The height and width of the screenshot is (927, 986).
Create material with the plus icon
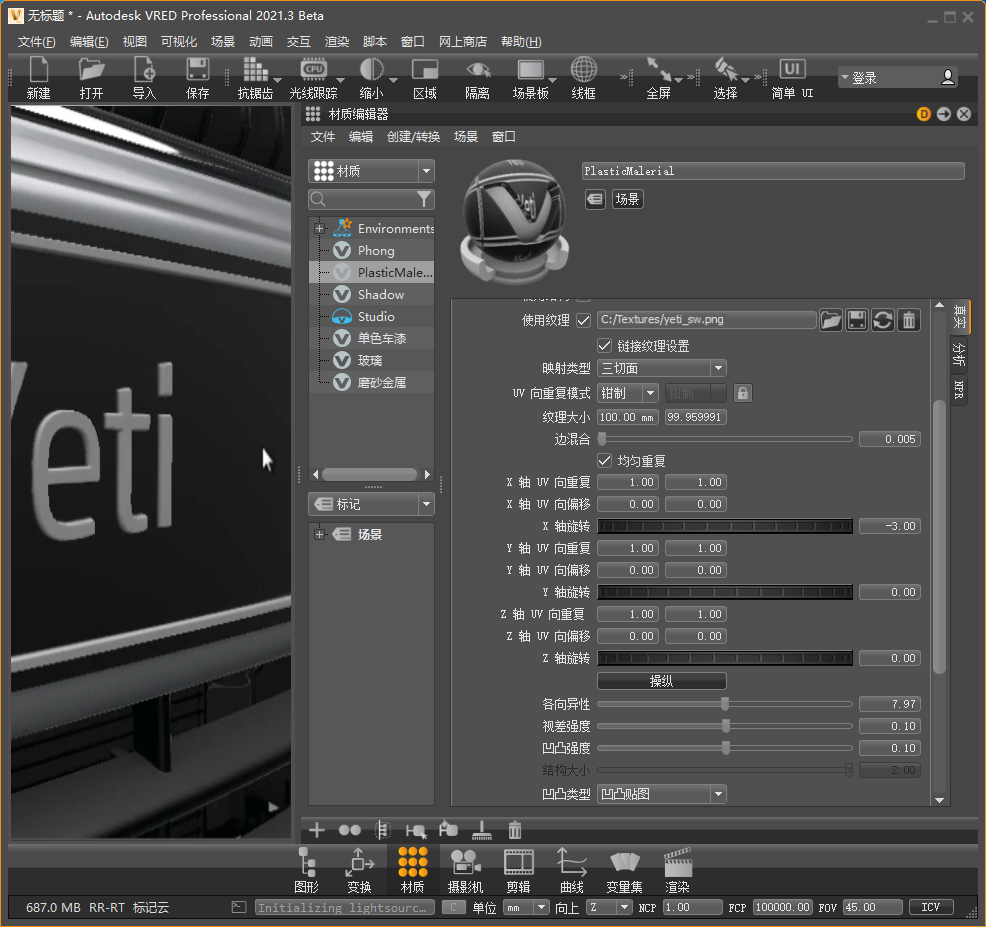pos(316,830)
